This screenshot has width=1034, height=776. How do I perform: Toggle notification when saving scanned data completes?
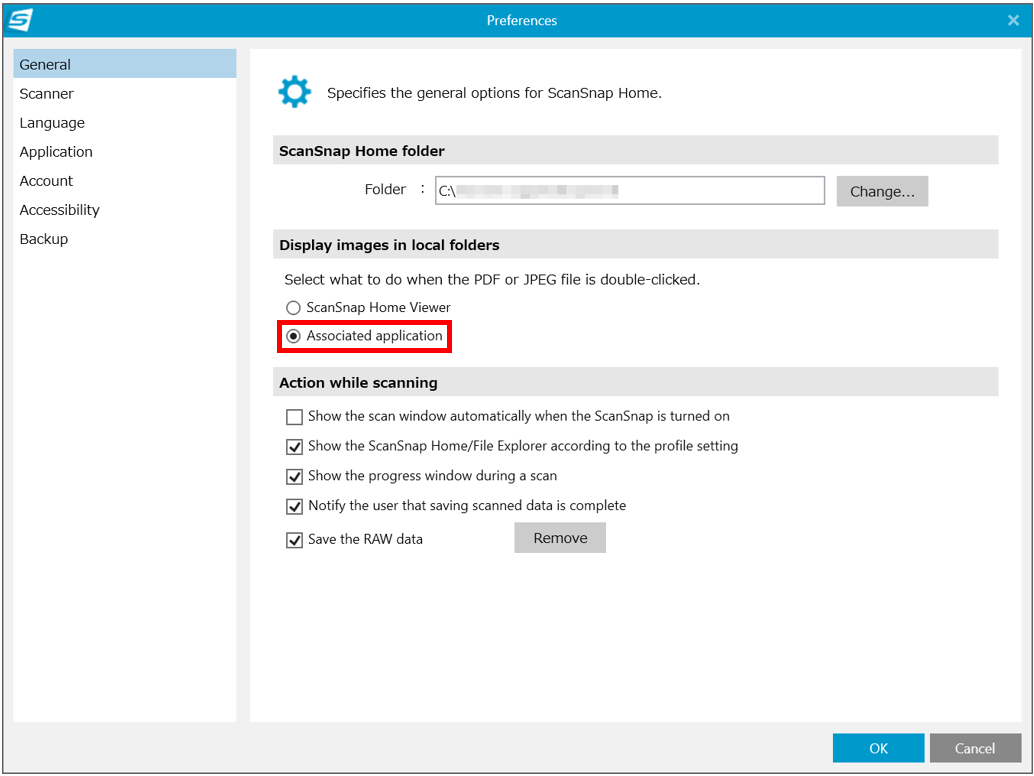coord(295,507)
